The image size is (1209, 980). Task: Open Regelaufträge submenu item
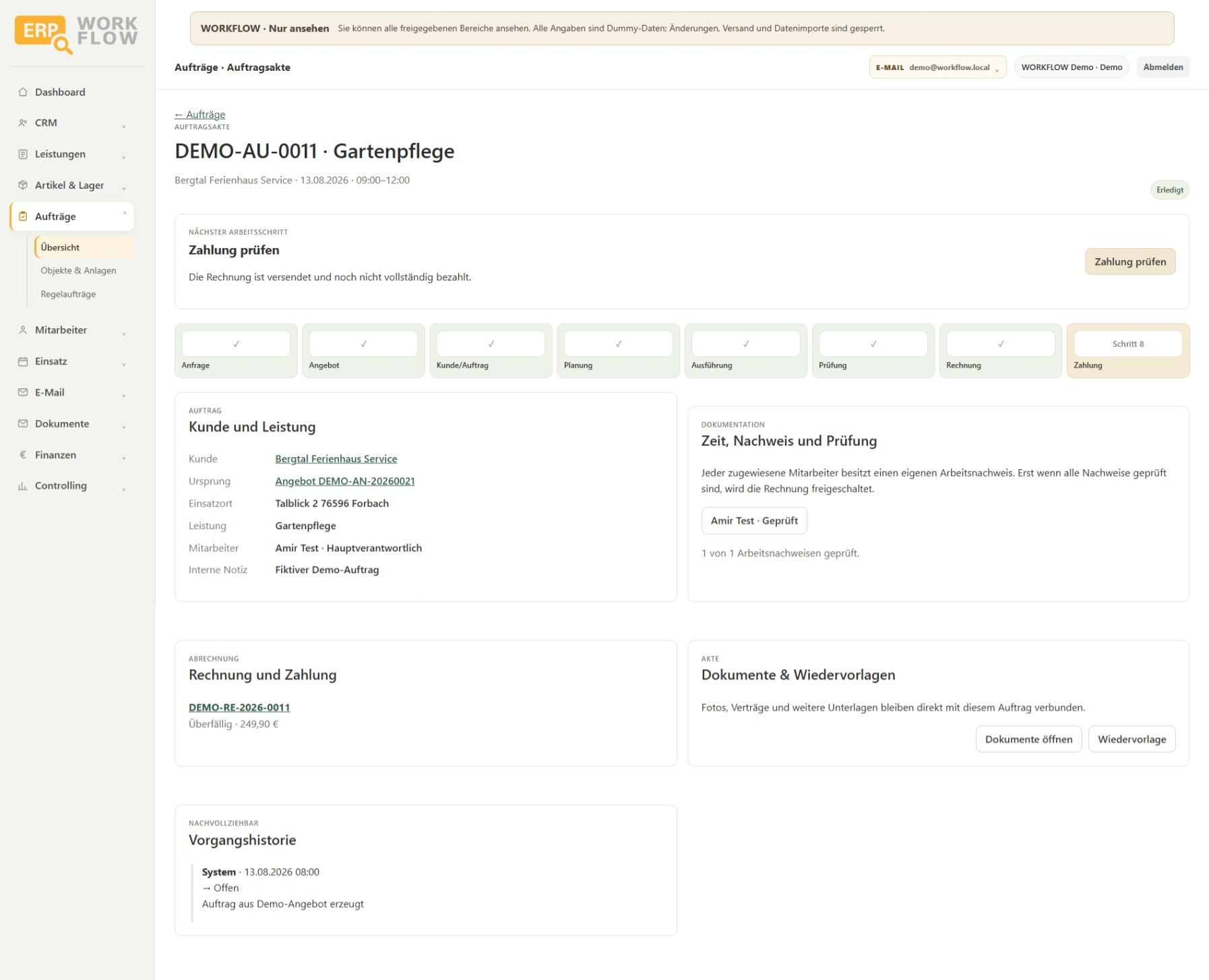[x=68, y=295]
